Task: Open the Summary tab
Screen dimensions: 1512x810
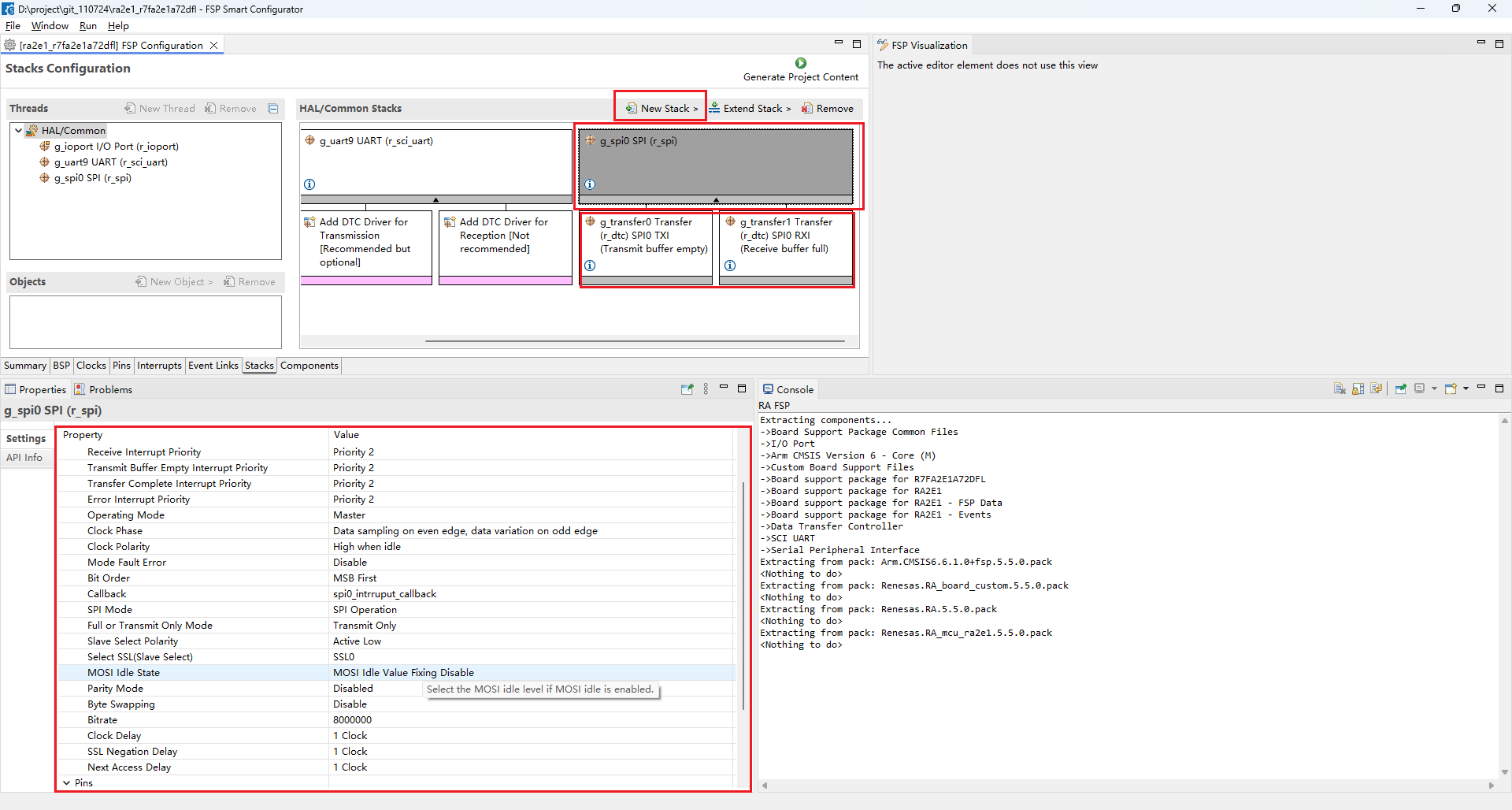Action: click(x=25, y=366)
